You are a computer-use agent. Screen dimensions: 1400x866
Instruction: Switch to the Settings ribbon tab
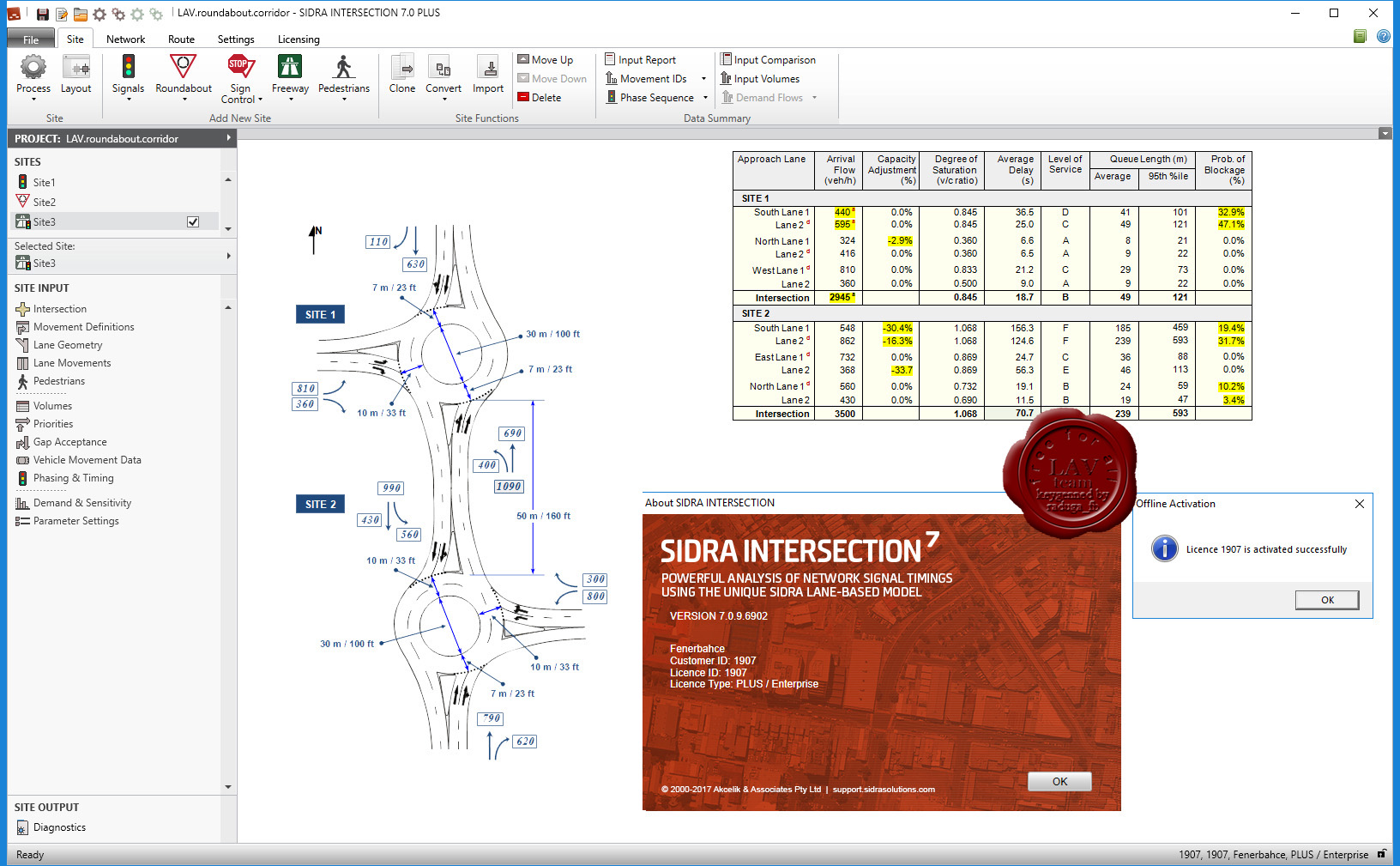[x=236, y=39]
